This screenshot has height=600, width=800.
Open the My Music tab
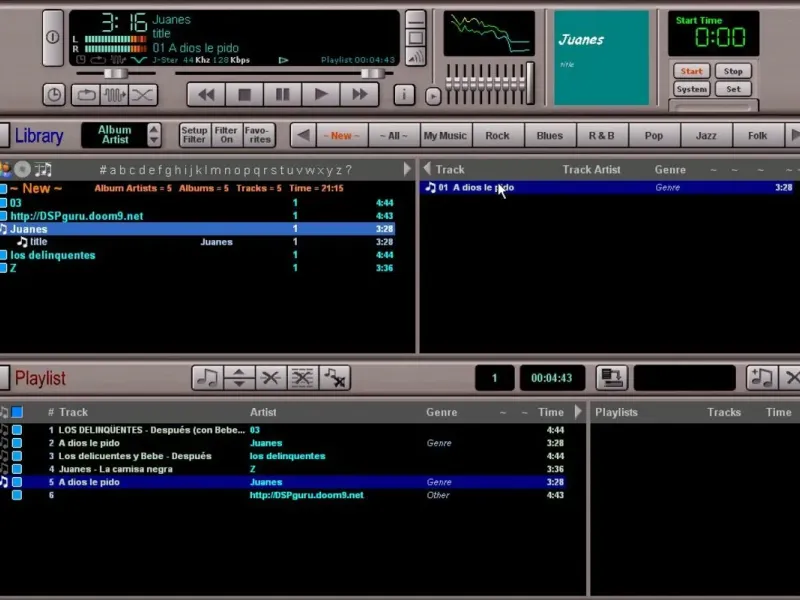(445, 135)
